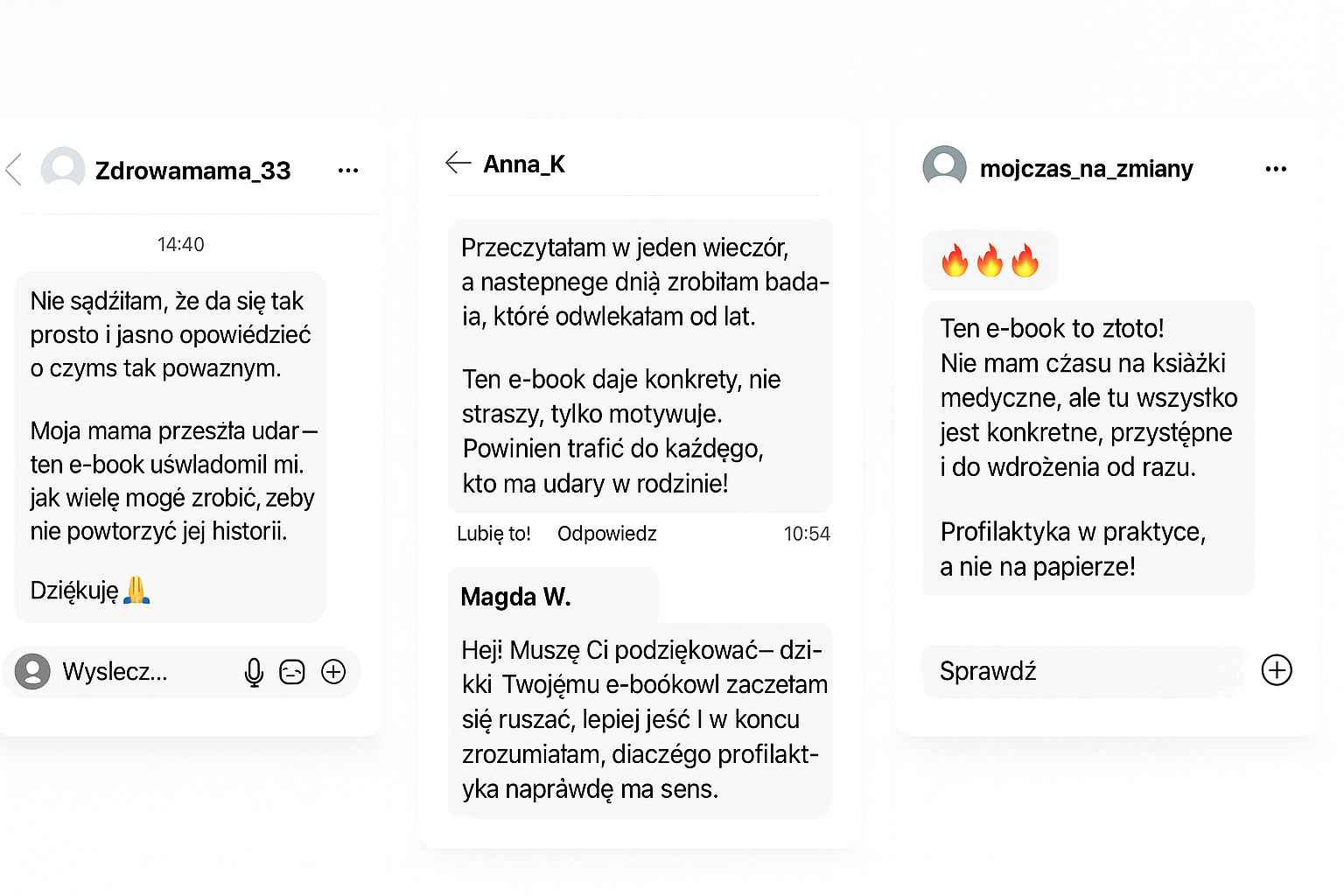Click the Odpowiedz reply link
This screenshot has height=896, width=1344.
(x=606, y=534)
